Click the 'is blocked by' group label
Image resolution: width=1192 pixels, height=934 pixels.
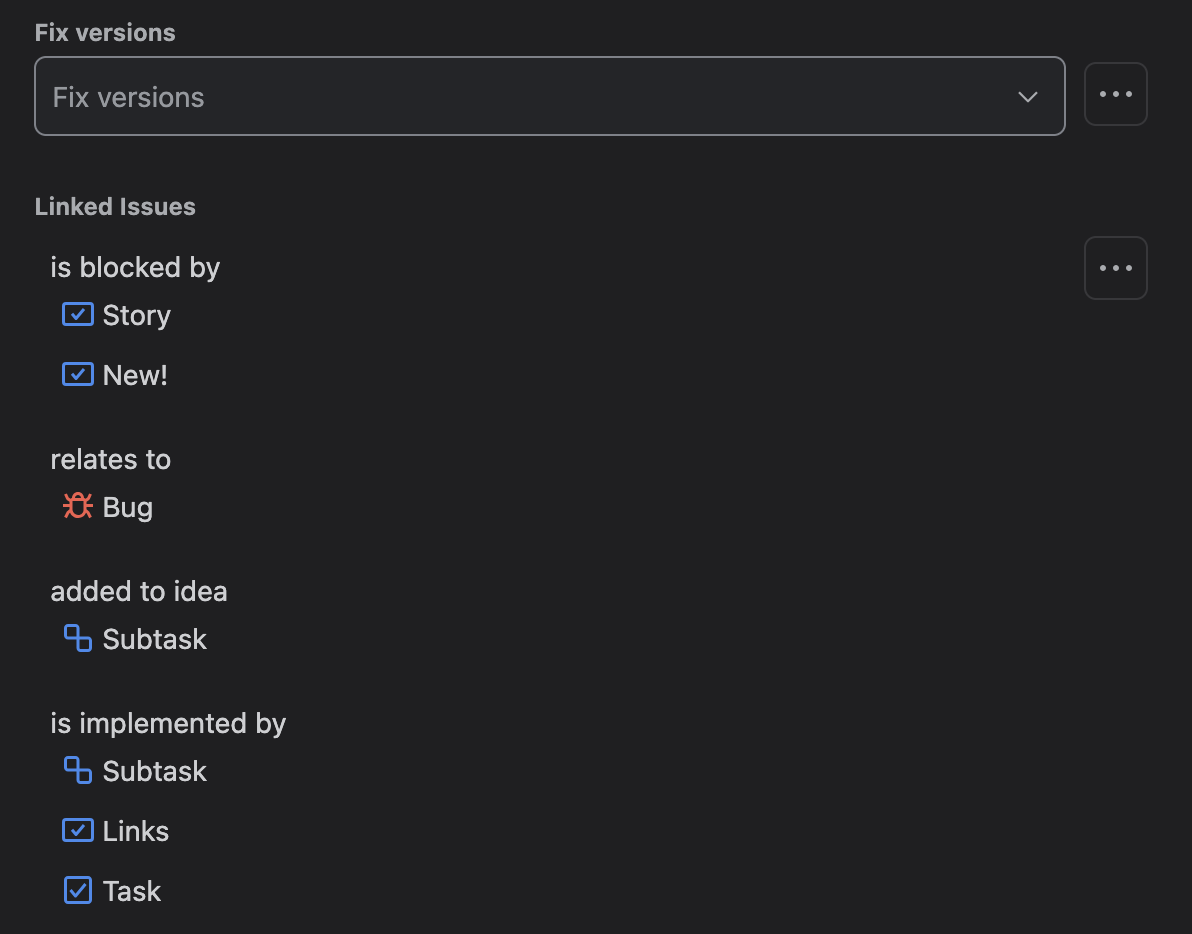[x=135, y=268]
